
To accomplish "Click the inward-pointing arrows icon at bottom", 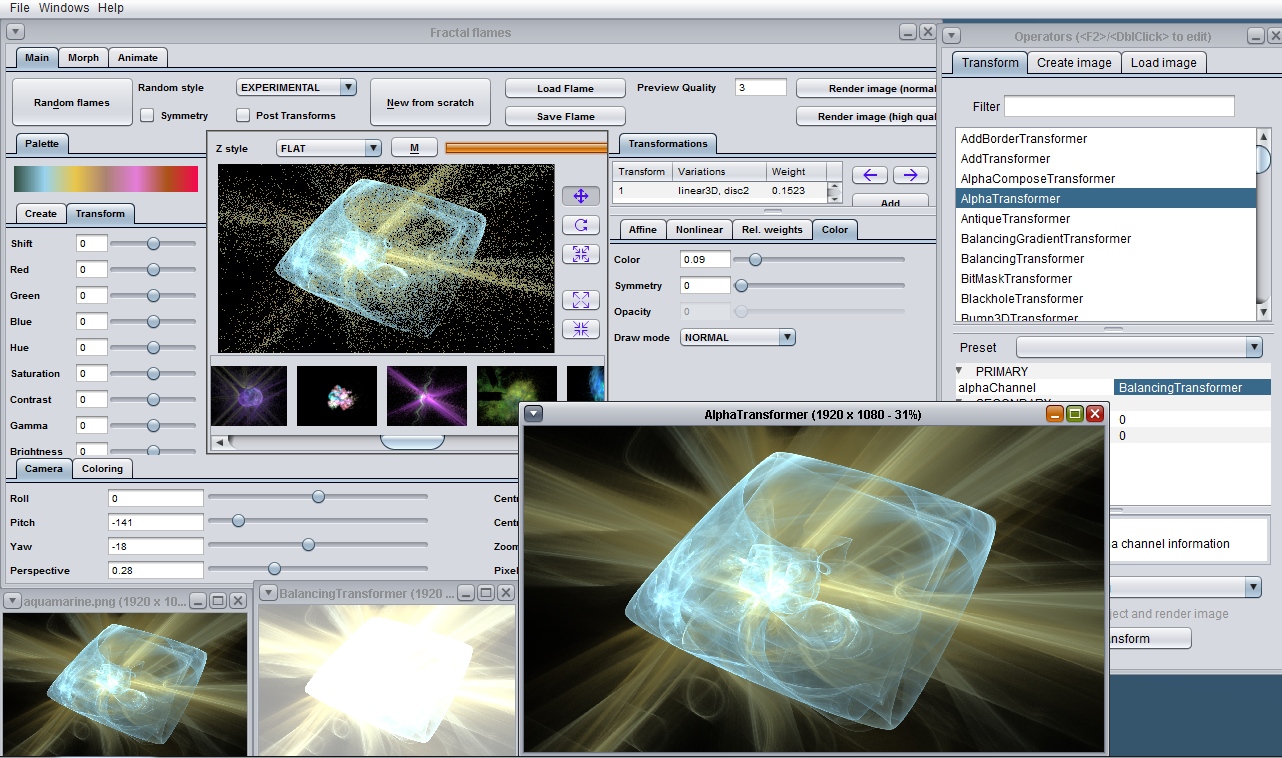I will (581, 328).
